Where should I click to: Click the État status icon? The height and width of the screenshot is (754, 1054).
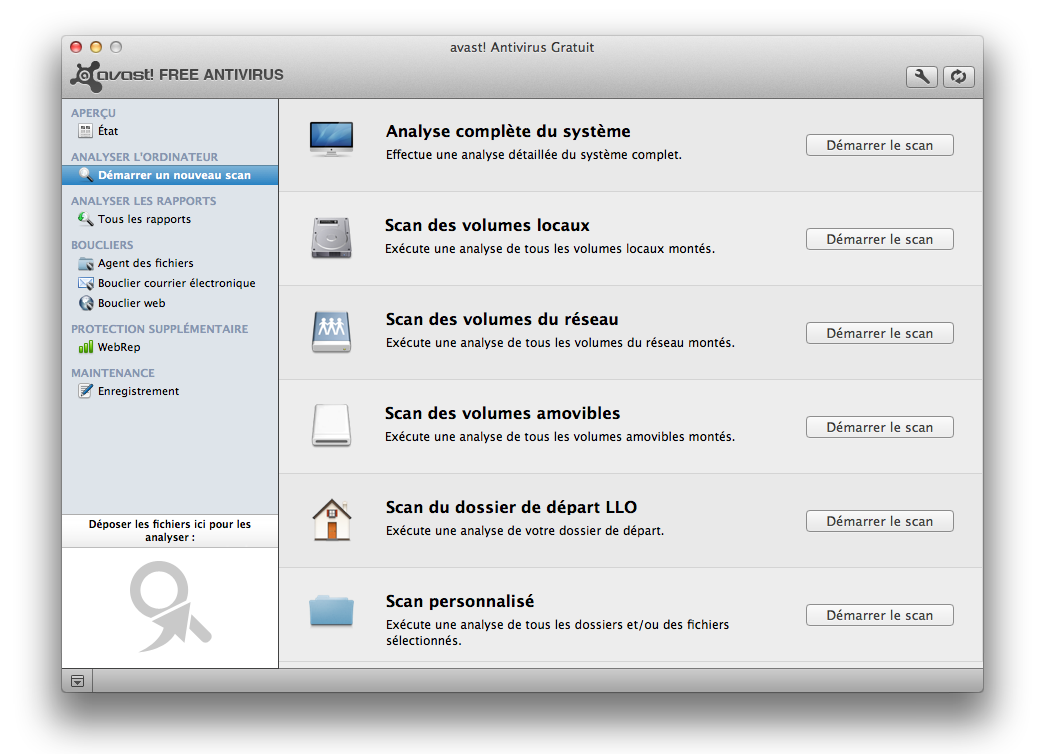click(x=85, y=131)
